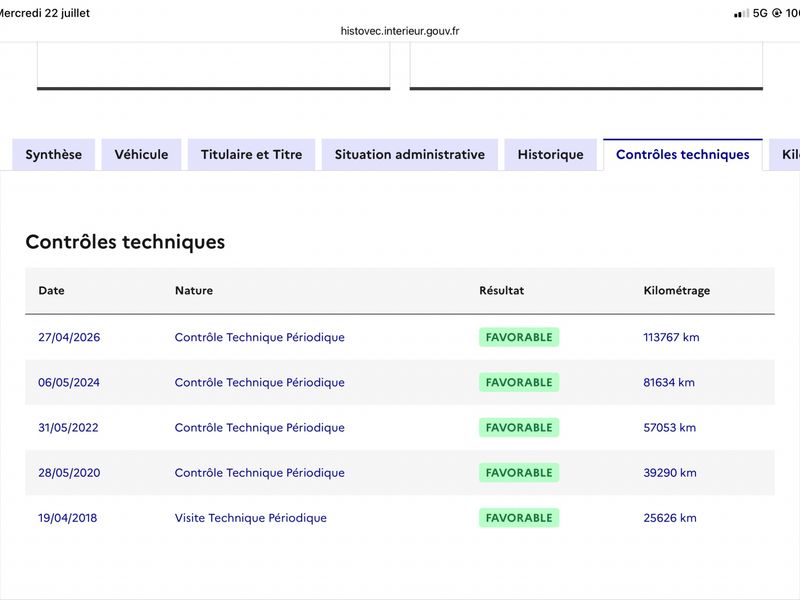Select the Contrôles techniques tab
800x600 pixels.
coord(683,155)
